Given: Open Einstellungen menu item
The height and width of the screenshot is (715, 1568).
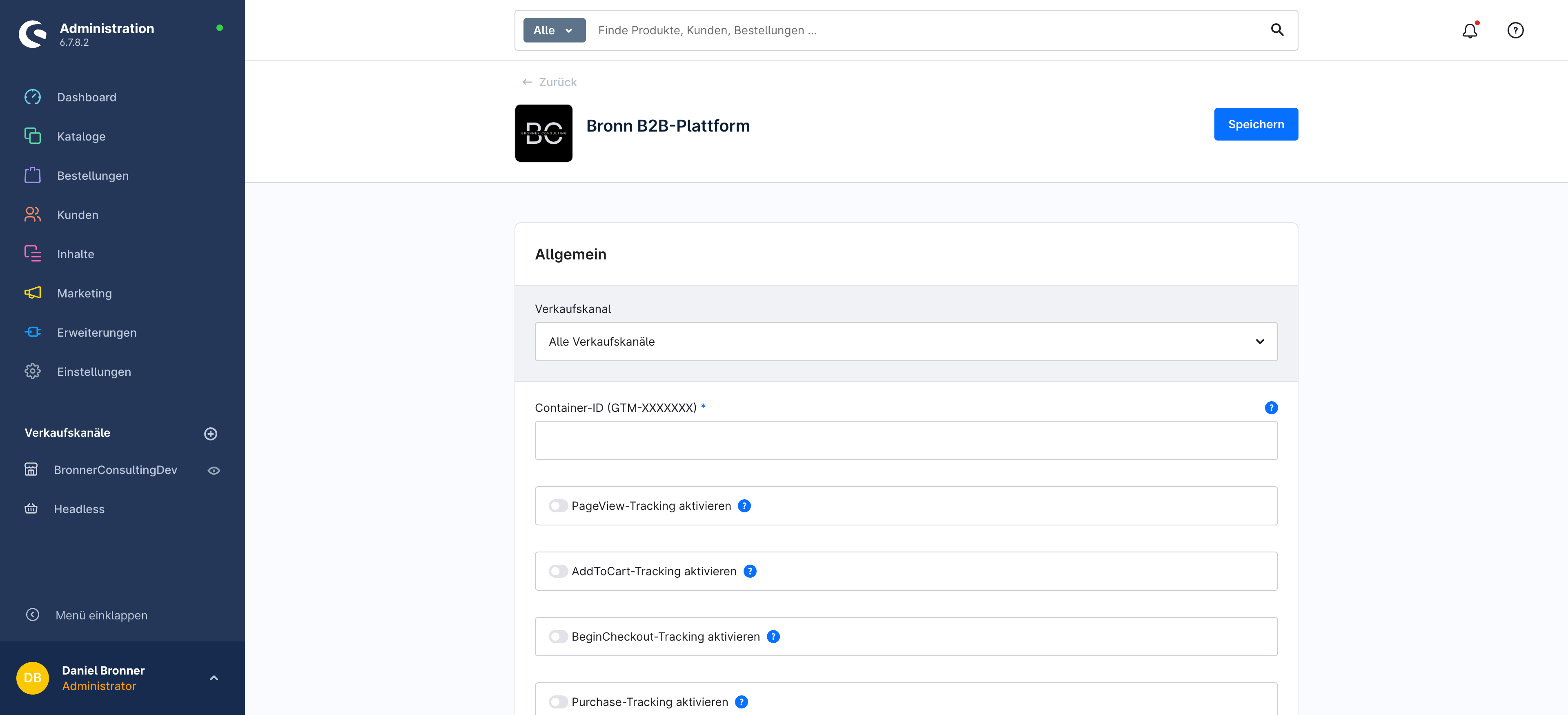Looking at the screenshot, I should click(x=94, y=371).
